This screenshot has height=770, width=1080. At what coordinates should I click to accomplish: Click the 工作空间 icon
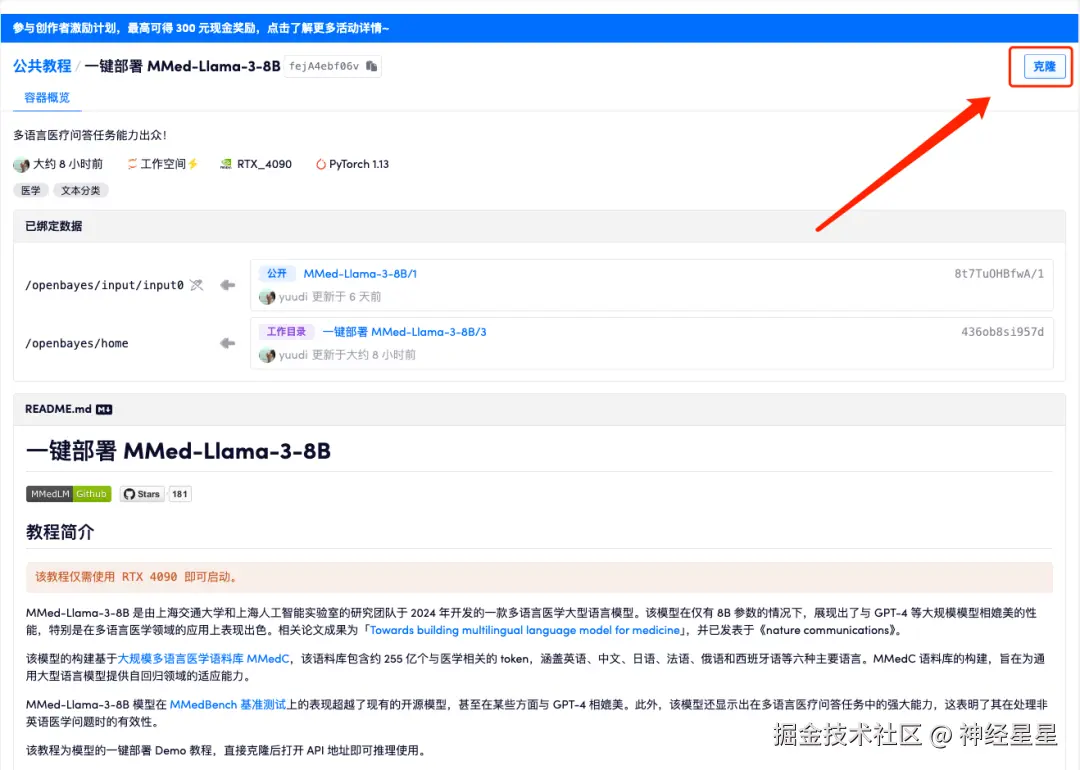[x=132, y=164]
